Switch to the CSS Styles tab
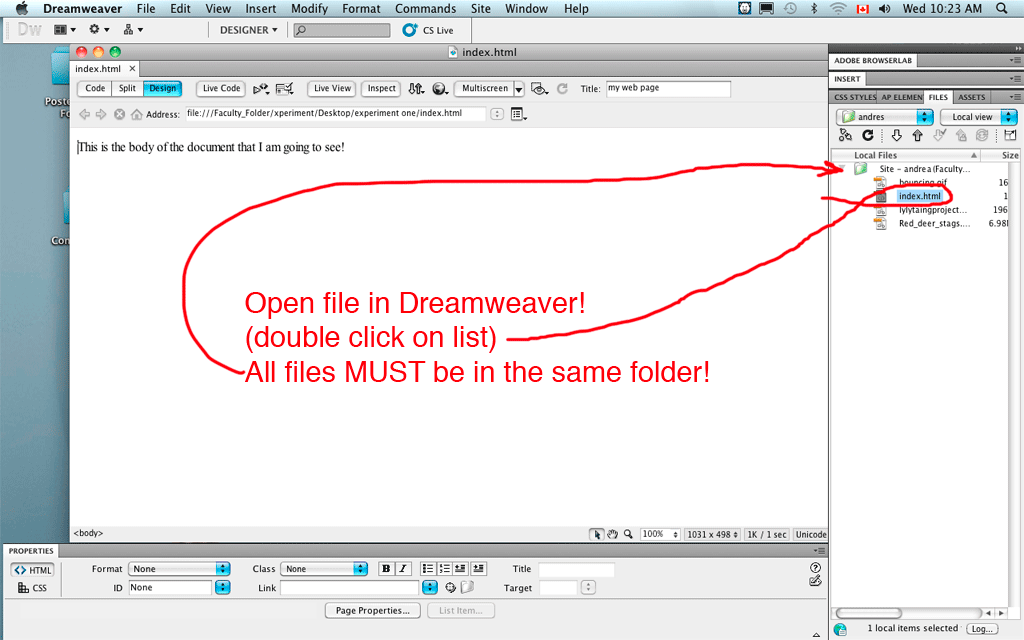Screen dimensions: 1024x640 pos(854,97)
